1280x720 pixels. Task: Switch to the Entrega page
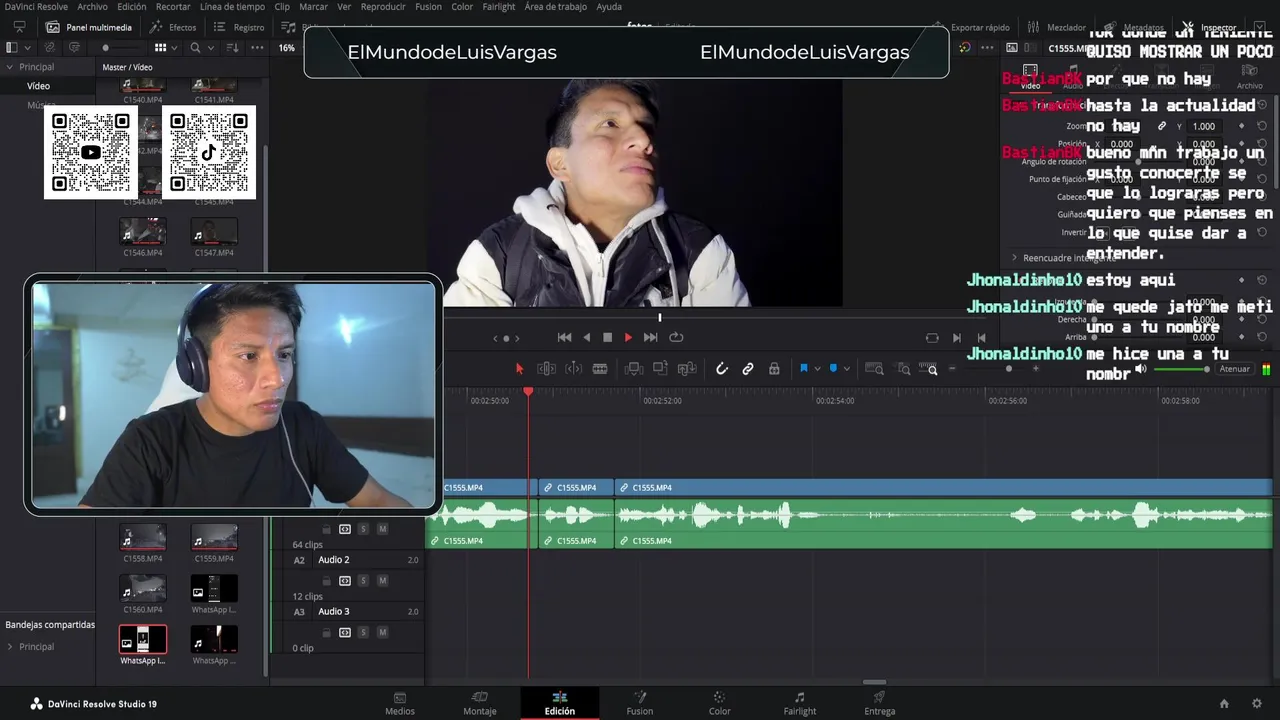pyautogui.click(x=879, y=704)
